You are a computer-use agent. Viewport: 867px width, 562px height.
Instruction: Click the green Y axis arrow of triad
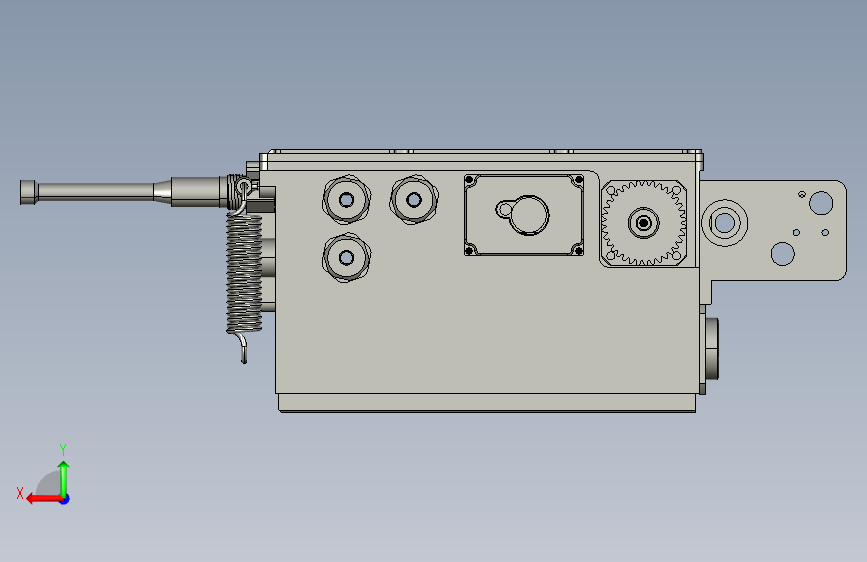(64, 478)
